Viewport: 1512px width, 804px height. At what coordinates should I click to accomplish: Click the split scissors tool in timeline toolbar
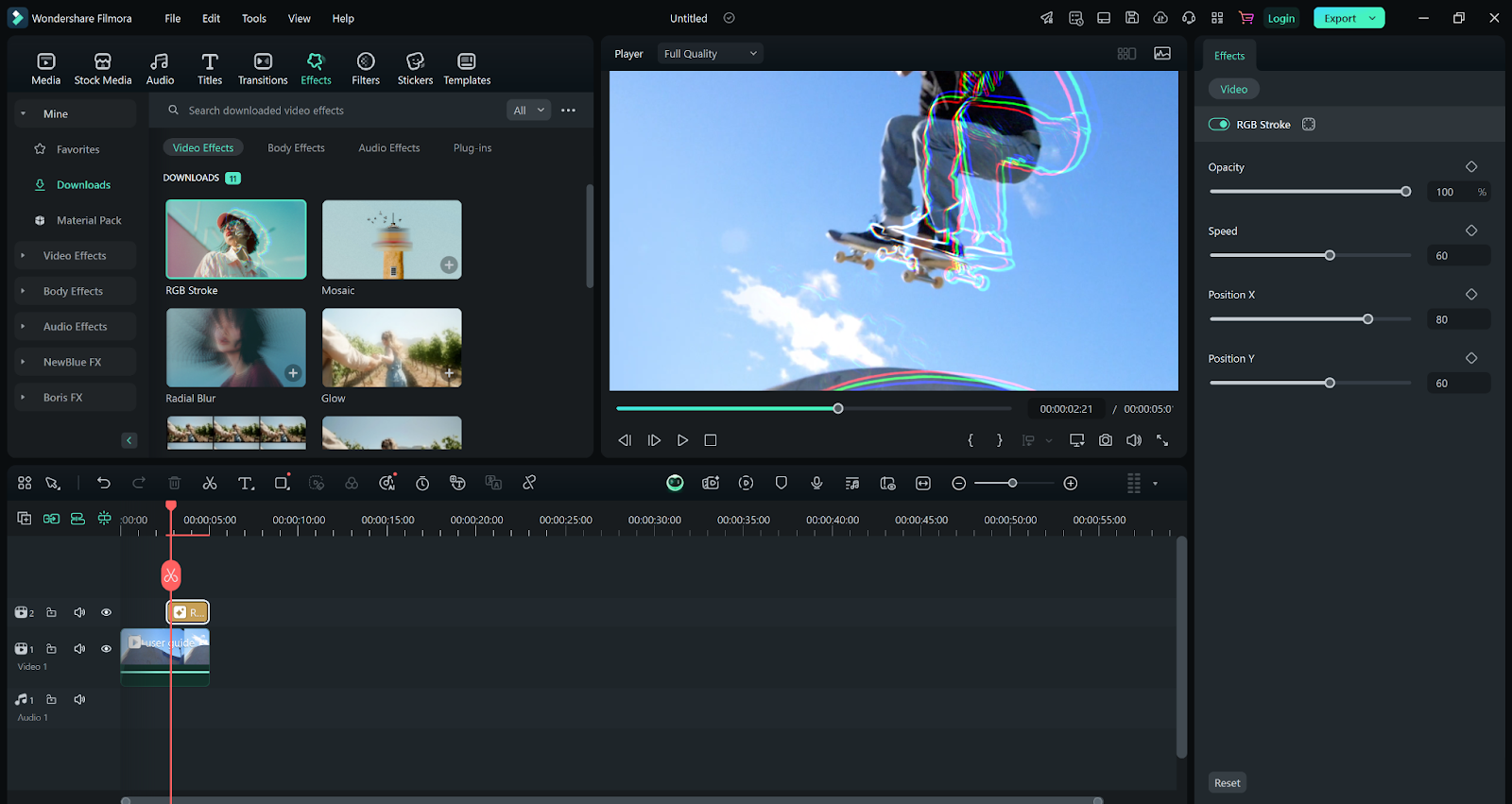click(x=210, y=483)
